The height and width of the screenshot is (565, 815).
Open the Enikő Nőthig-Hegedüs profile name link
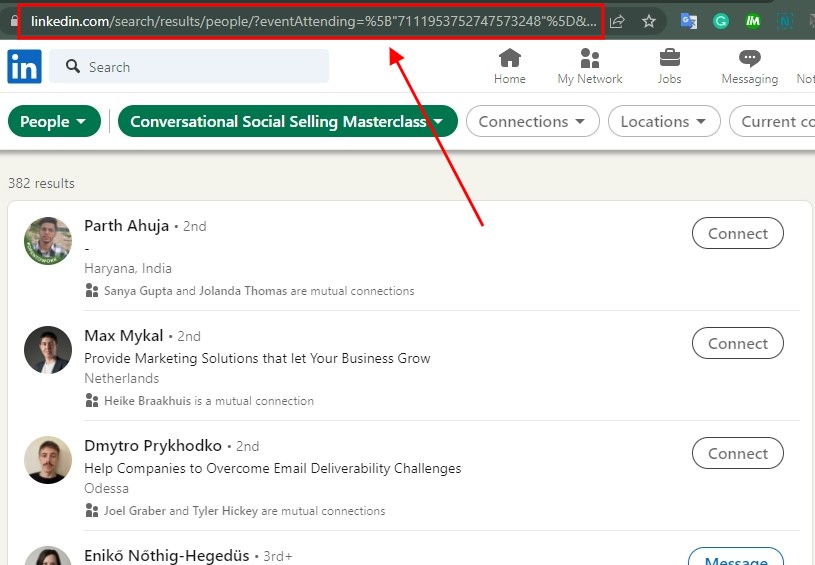167,556
